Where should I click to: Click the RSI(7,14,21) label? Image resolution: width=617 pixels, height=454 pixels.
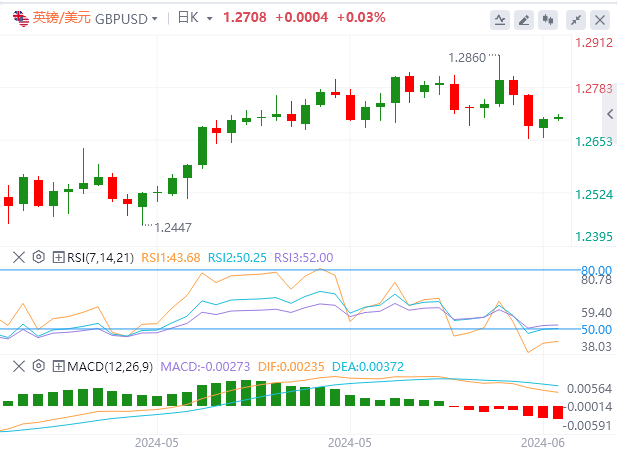pyautogui.click(x=101, y=258)
